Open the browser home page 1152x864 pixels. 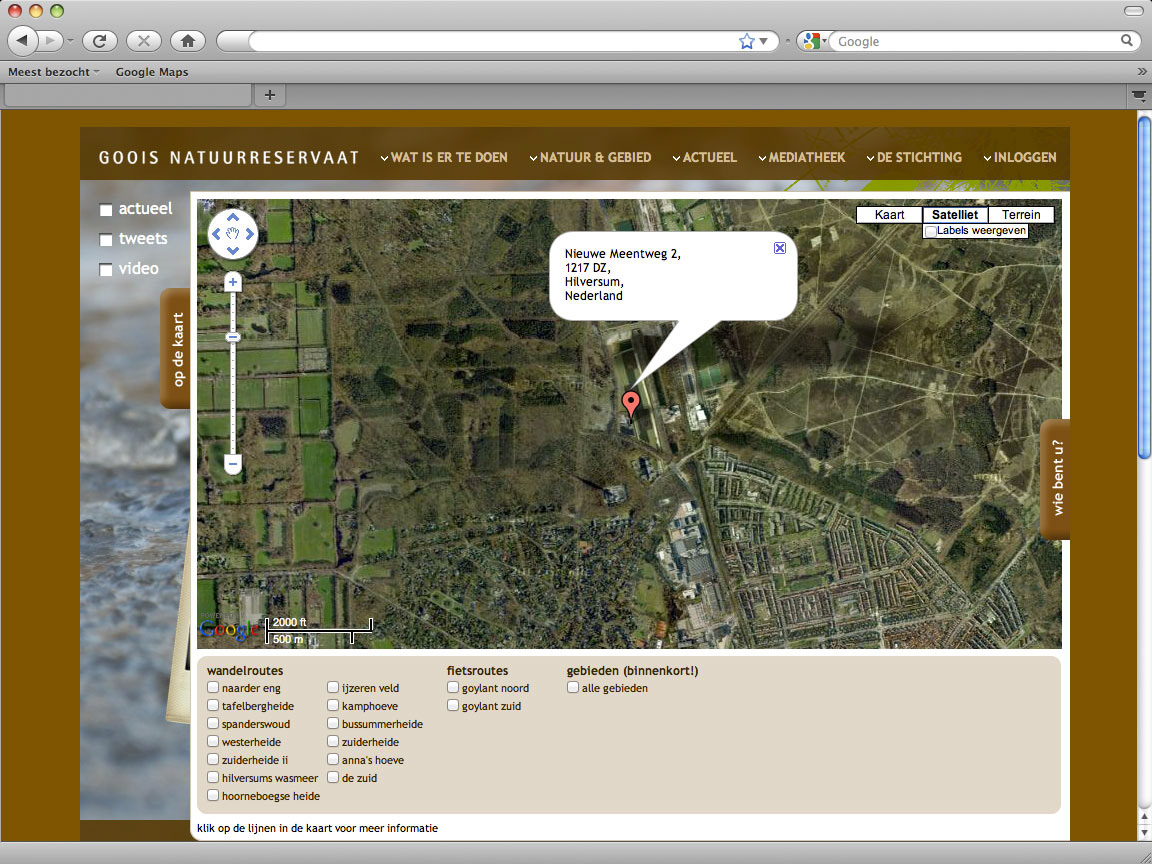187,41
